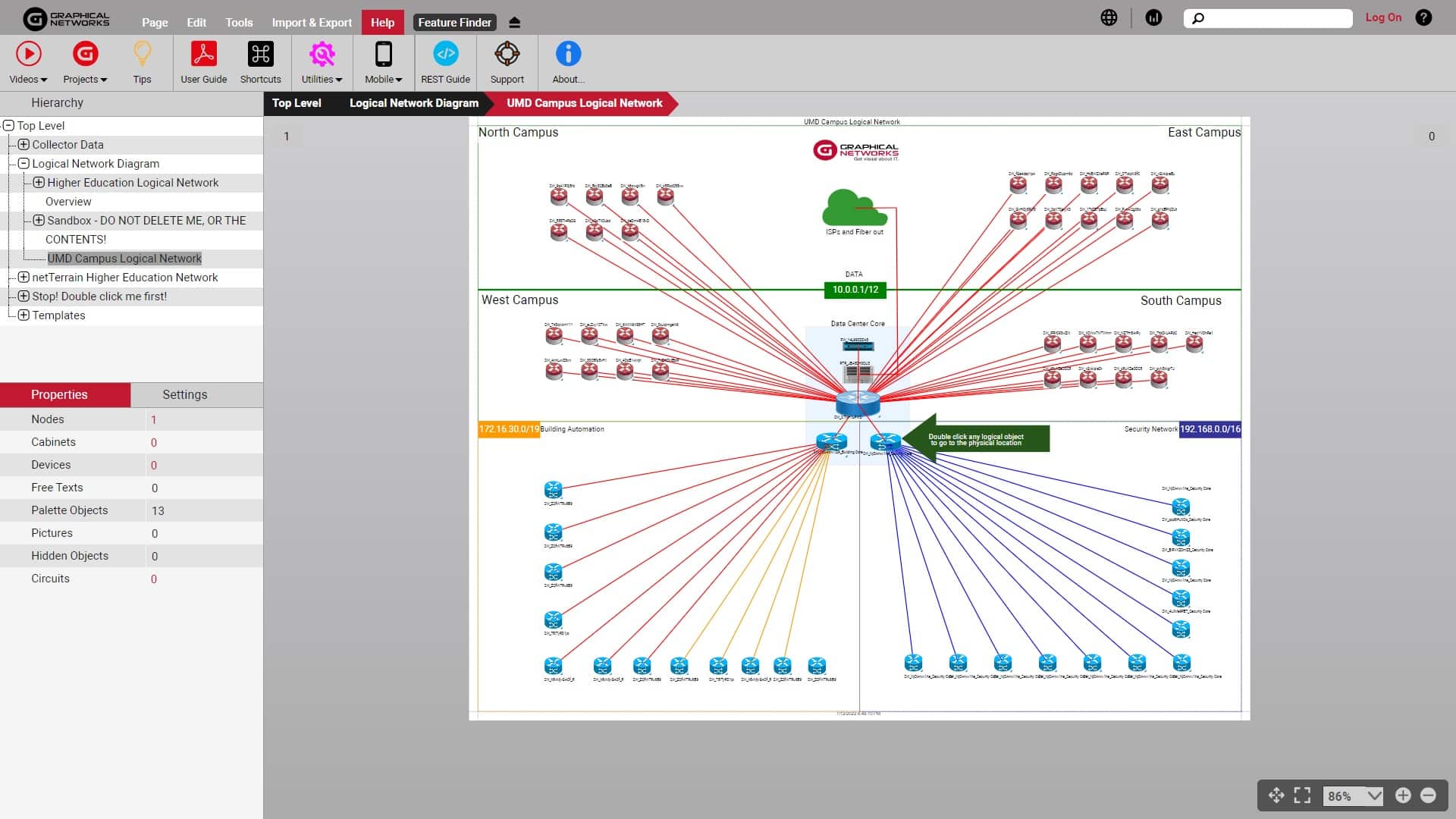Screen dimensions: 1456x819
Task: Collapse the Logical Network Diagram node
Action: pos(24,163)
